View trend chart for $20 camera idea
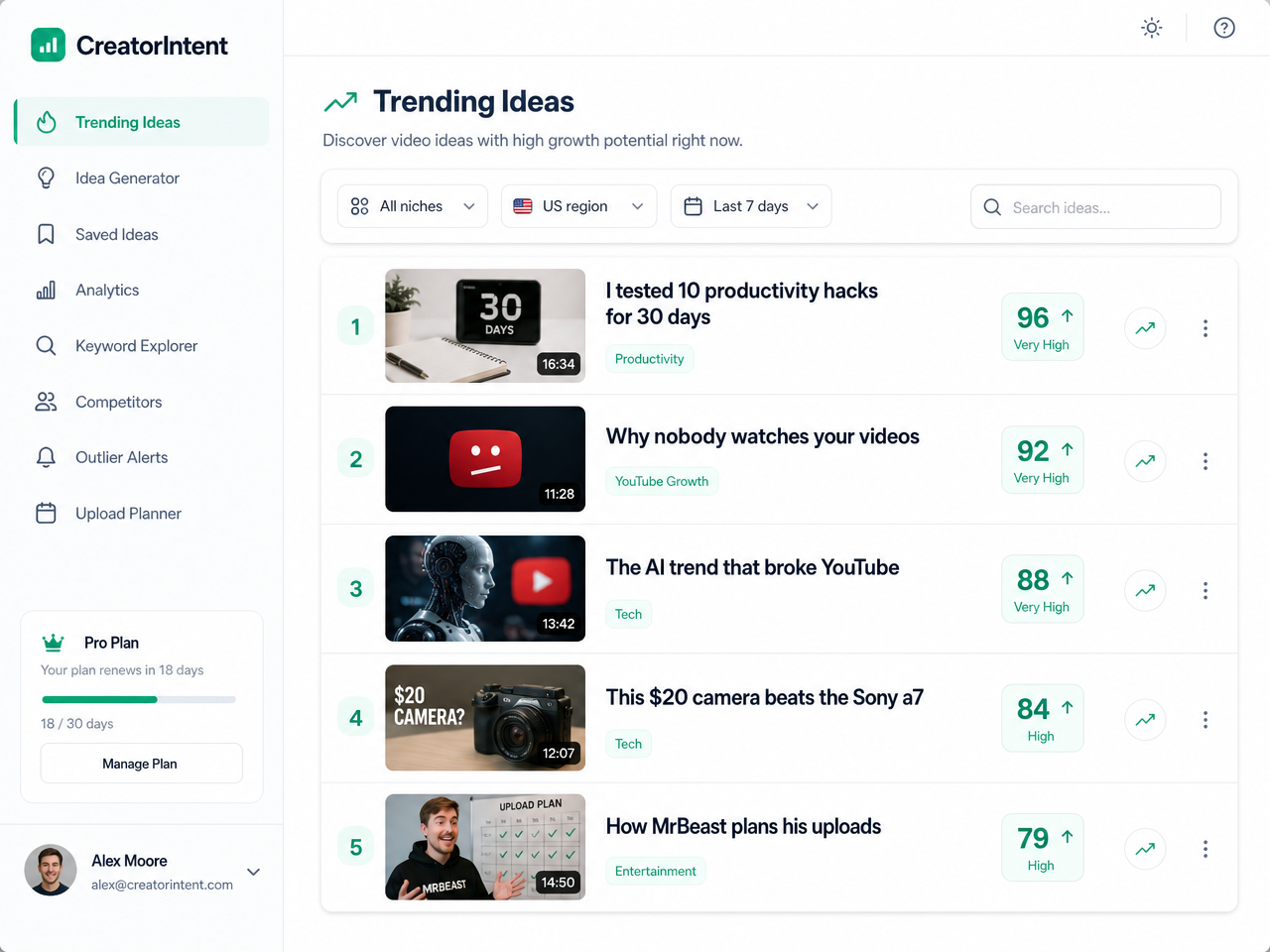Image resolution: width=1270 pixels, height=952 pixels. 1145,720
